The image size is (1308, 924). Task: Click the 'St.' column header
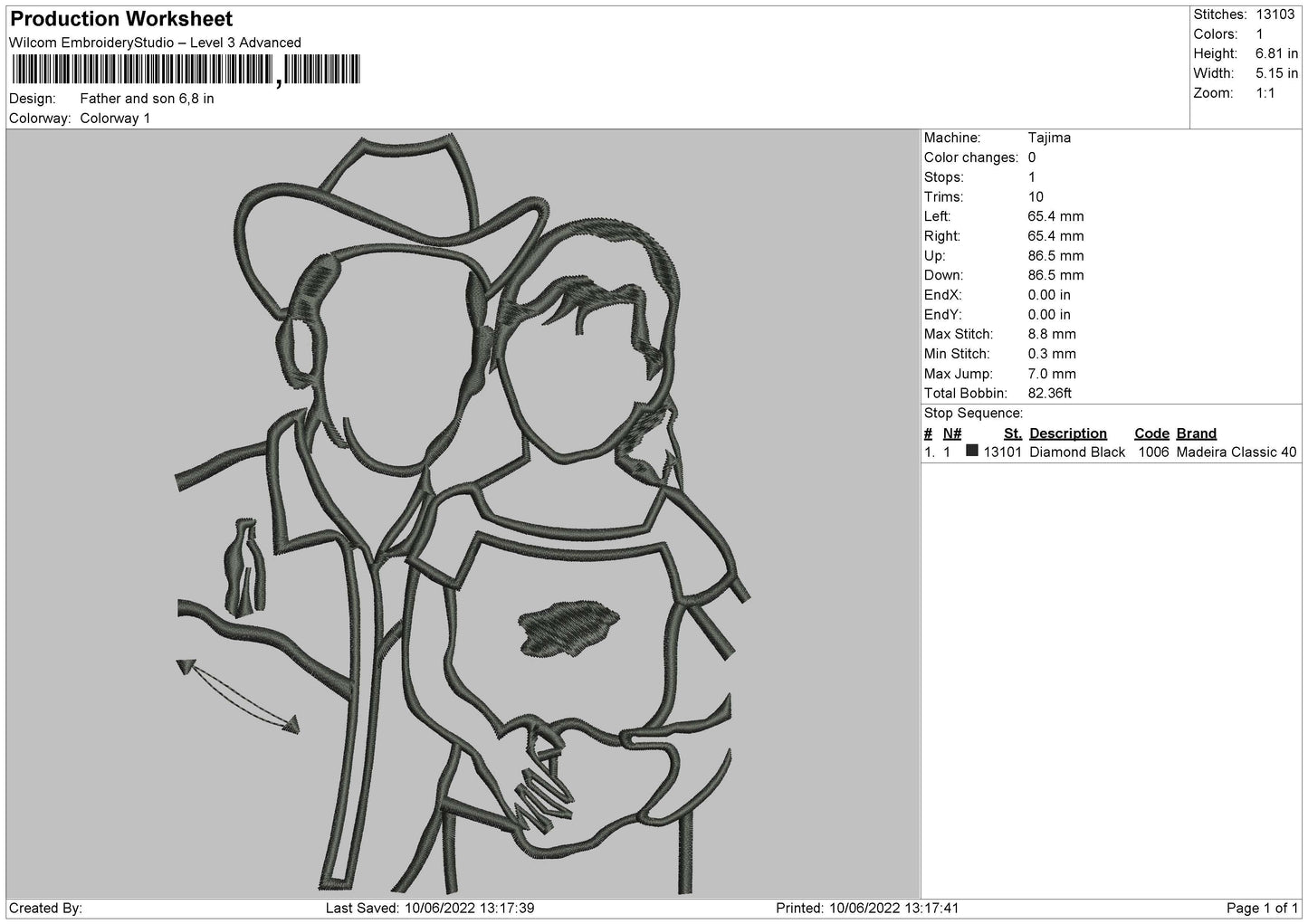(x=1013, y=433)
